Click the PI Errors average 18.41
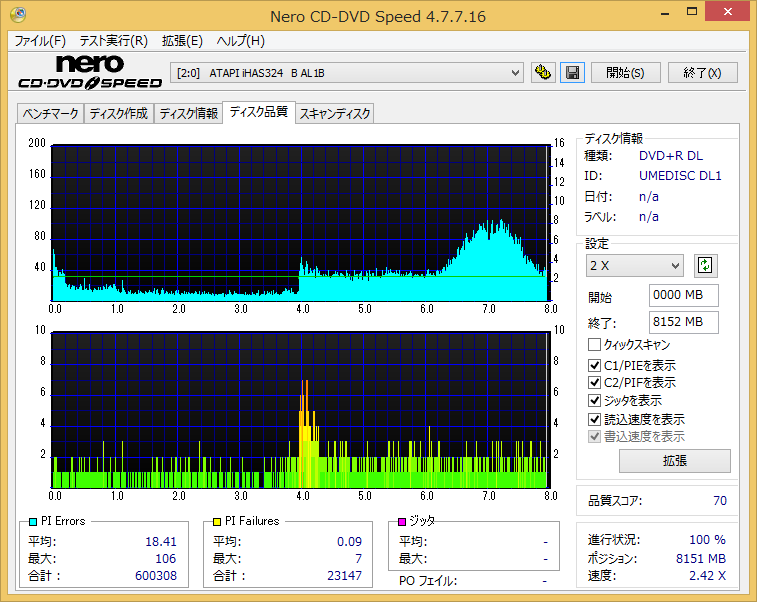The height and width of the screenshot is (602, 757). coord(161,542)
